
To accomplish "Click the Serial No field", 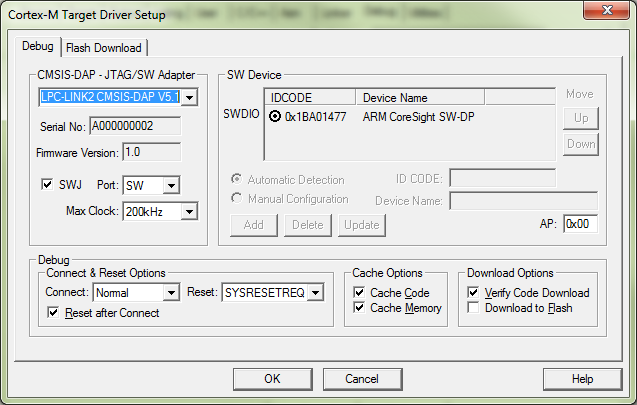I will point(134,127).
